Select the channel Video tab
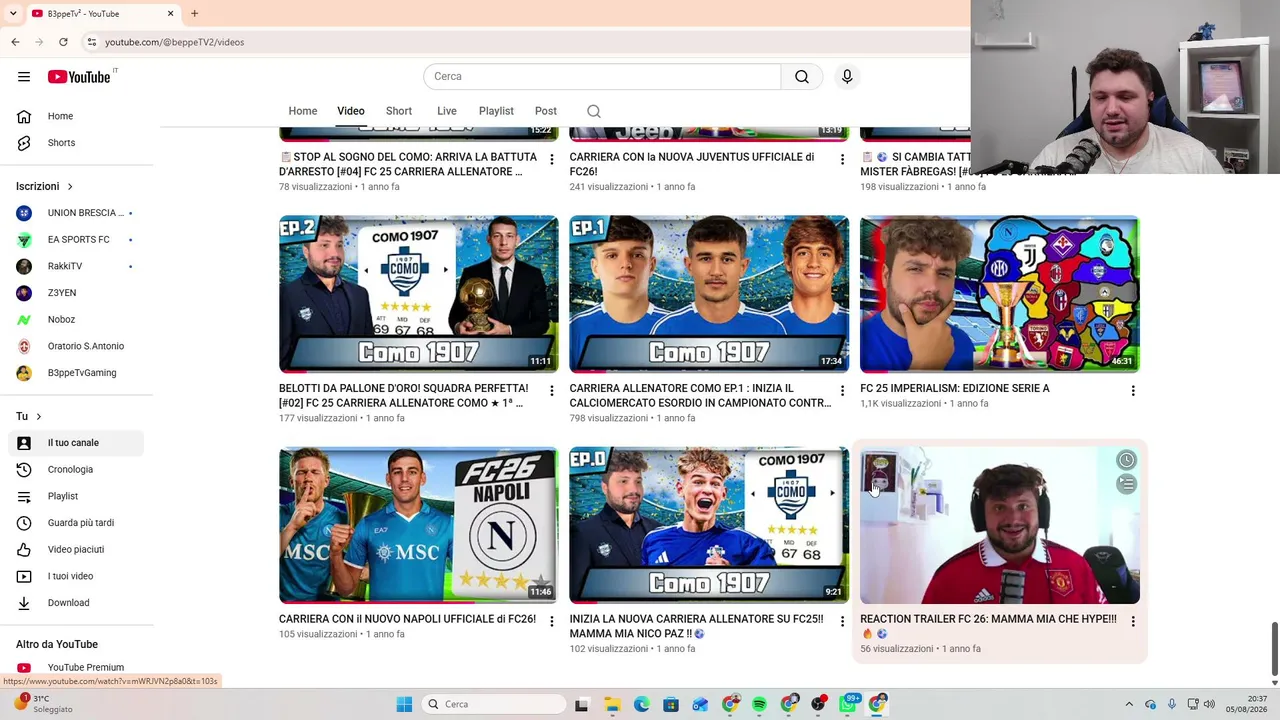Viewport: 1280px width, 720px height. [x=351, y=111]
